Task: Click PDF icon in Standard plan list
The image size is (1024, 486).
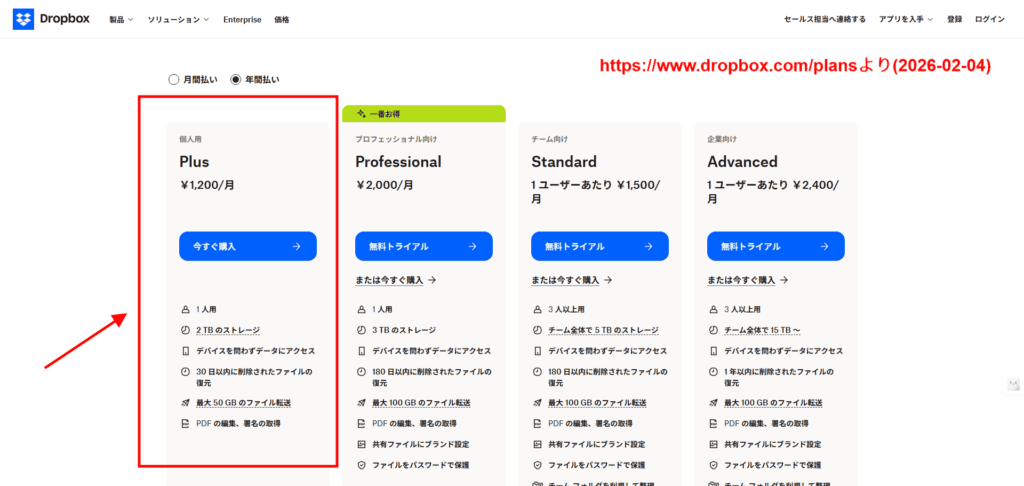Action: (x=537, y=423)
